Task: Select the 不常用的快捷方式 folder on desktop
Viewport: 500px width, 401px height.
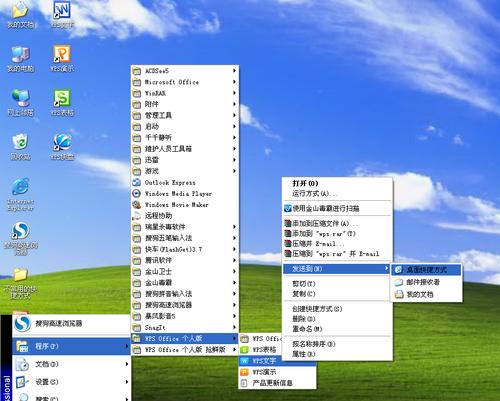Action: pyautogui.click(x=20, y=283)
